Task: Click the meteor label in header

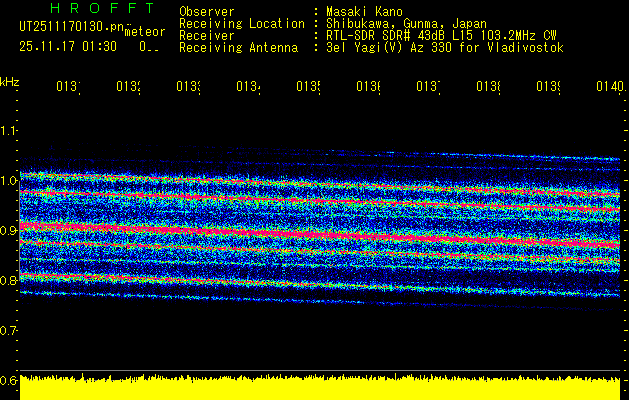Action: pos(143,33)
